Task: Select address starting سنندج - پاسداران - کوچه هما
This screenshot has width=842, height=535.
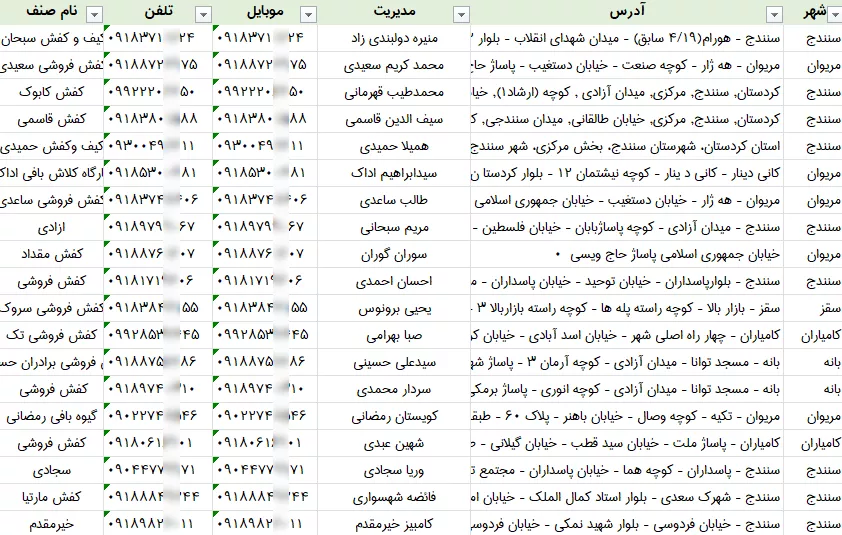Action: tap(627, 470)
